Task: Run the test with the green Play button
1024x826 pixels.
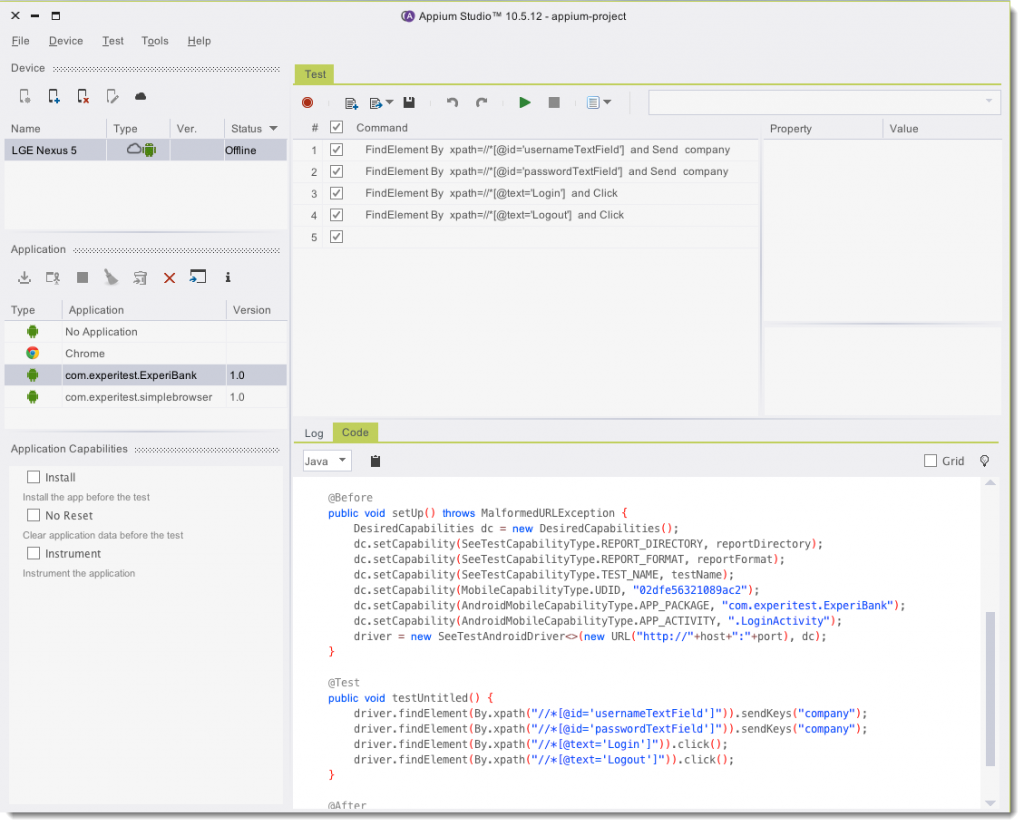Action: pyautogui.click(x=524, y=103)
